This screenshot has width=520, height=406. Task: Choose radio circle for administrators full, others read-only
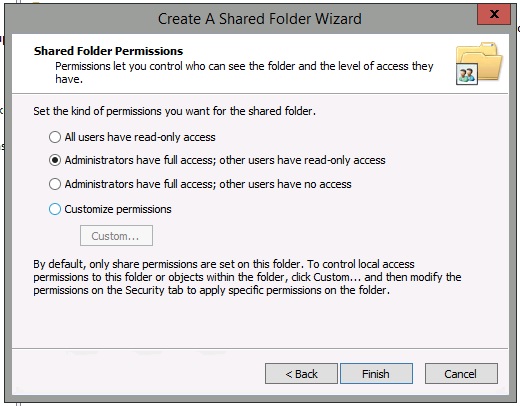click(x=55, y=160)
